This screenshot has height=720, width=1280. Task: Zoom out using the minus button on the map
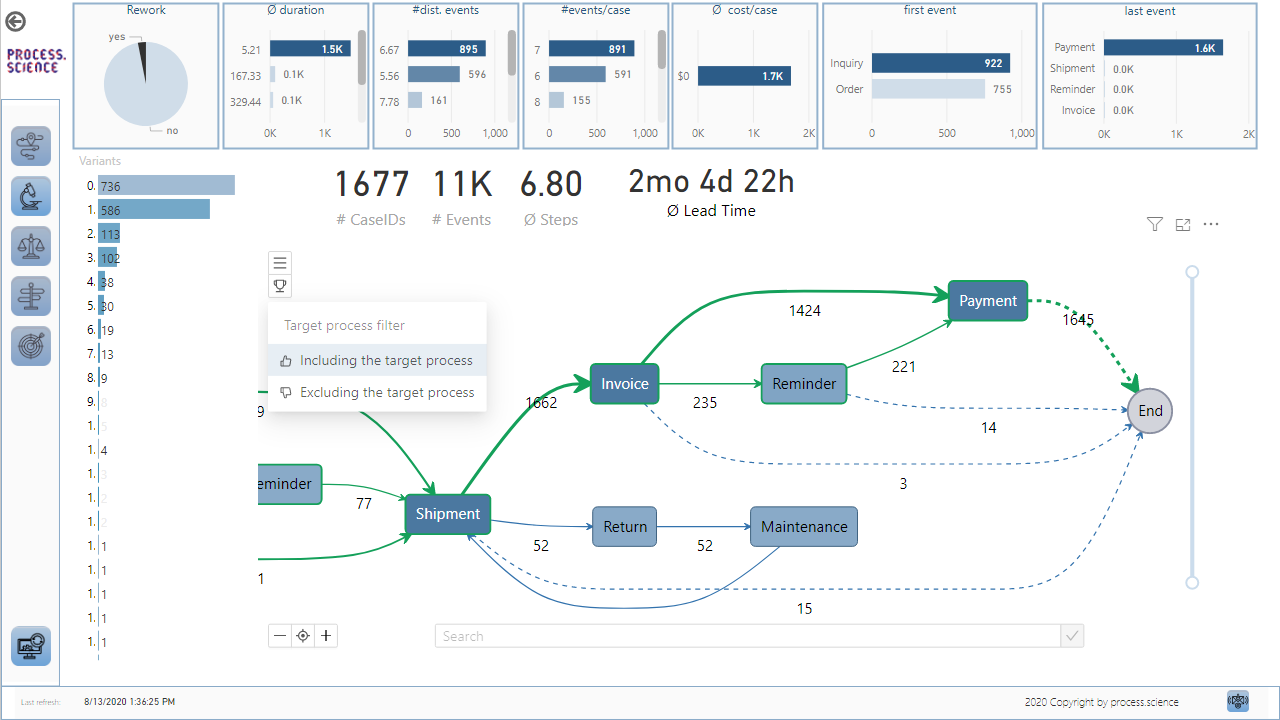pyautogui.click(x=279, y=635)
